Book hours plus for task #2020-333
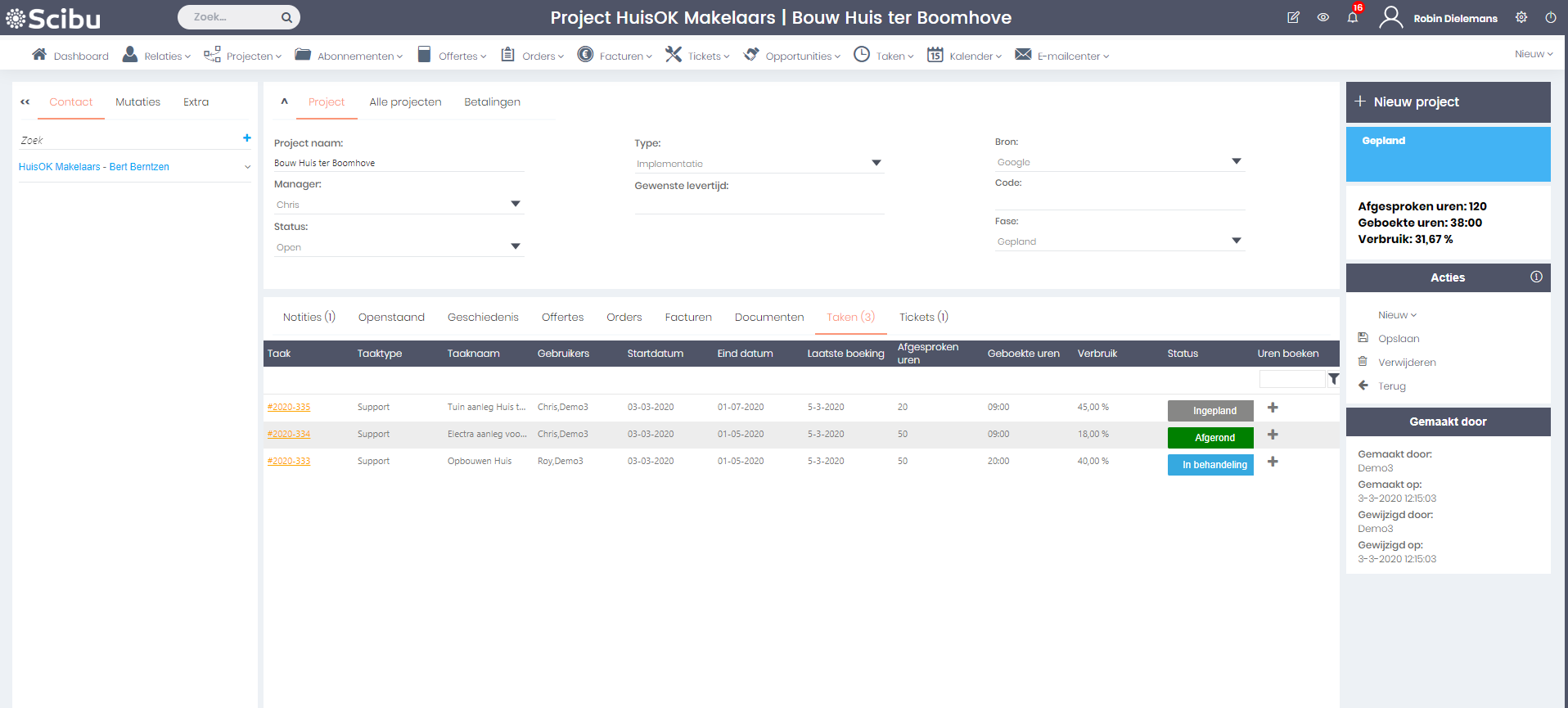The height and width of the screenshot is (708, 1568). coord(1273,462)
